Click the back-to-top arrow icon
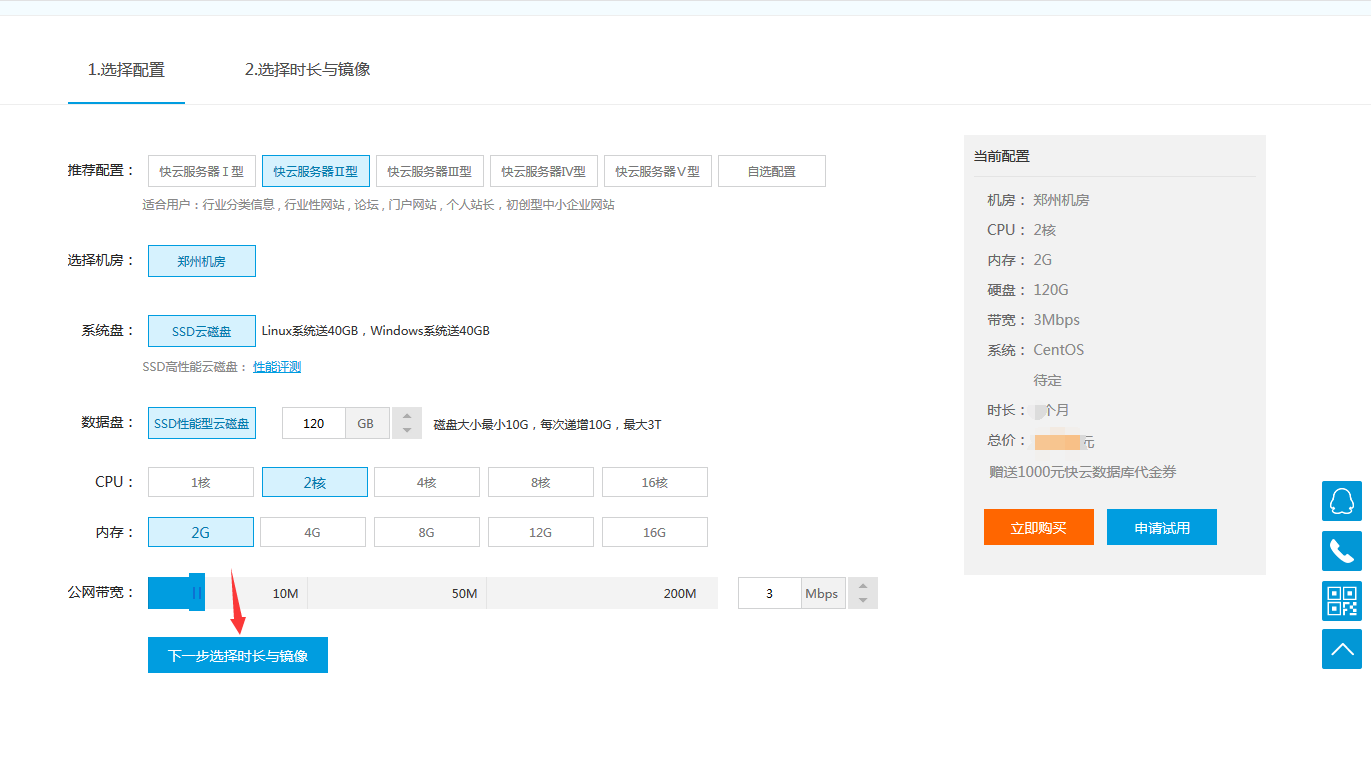The width and height of the screenshot is (1371, 757). (1341, 649)
